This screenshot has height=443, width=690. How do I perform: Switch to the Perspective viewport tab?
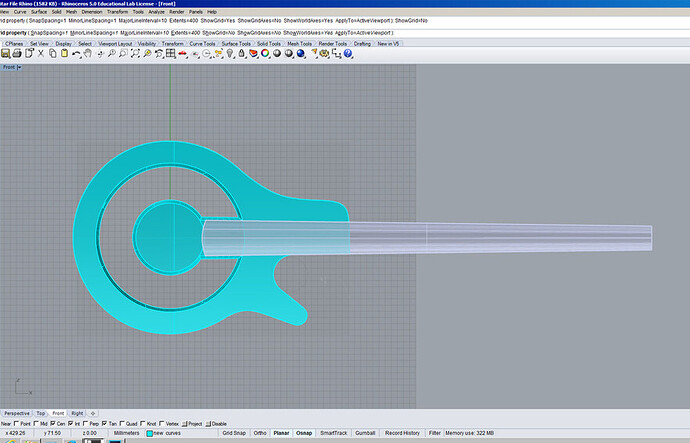(17, 414)
